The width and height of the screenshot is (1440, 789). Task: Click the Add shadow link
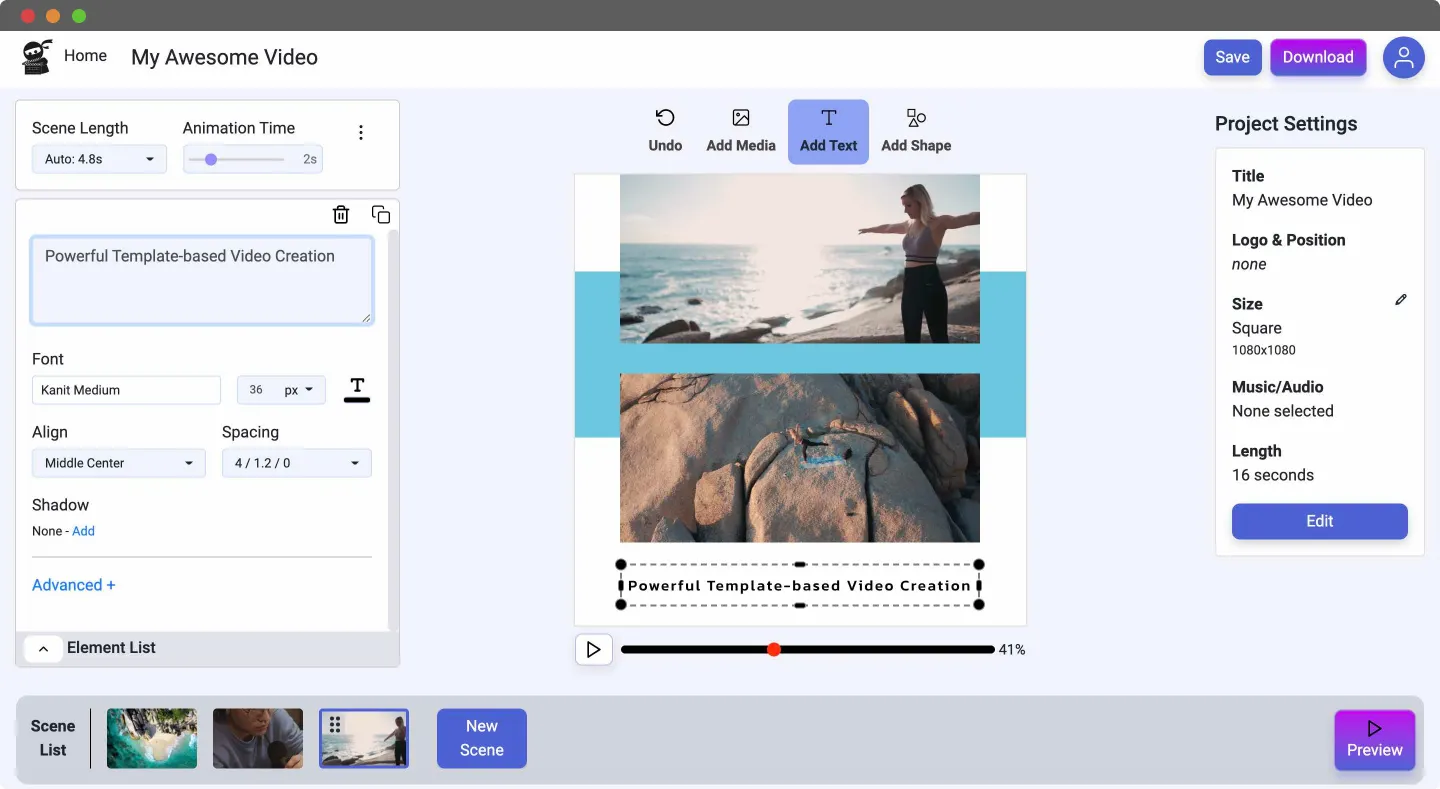(83, 531)
